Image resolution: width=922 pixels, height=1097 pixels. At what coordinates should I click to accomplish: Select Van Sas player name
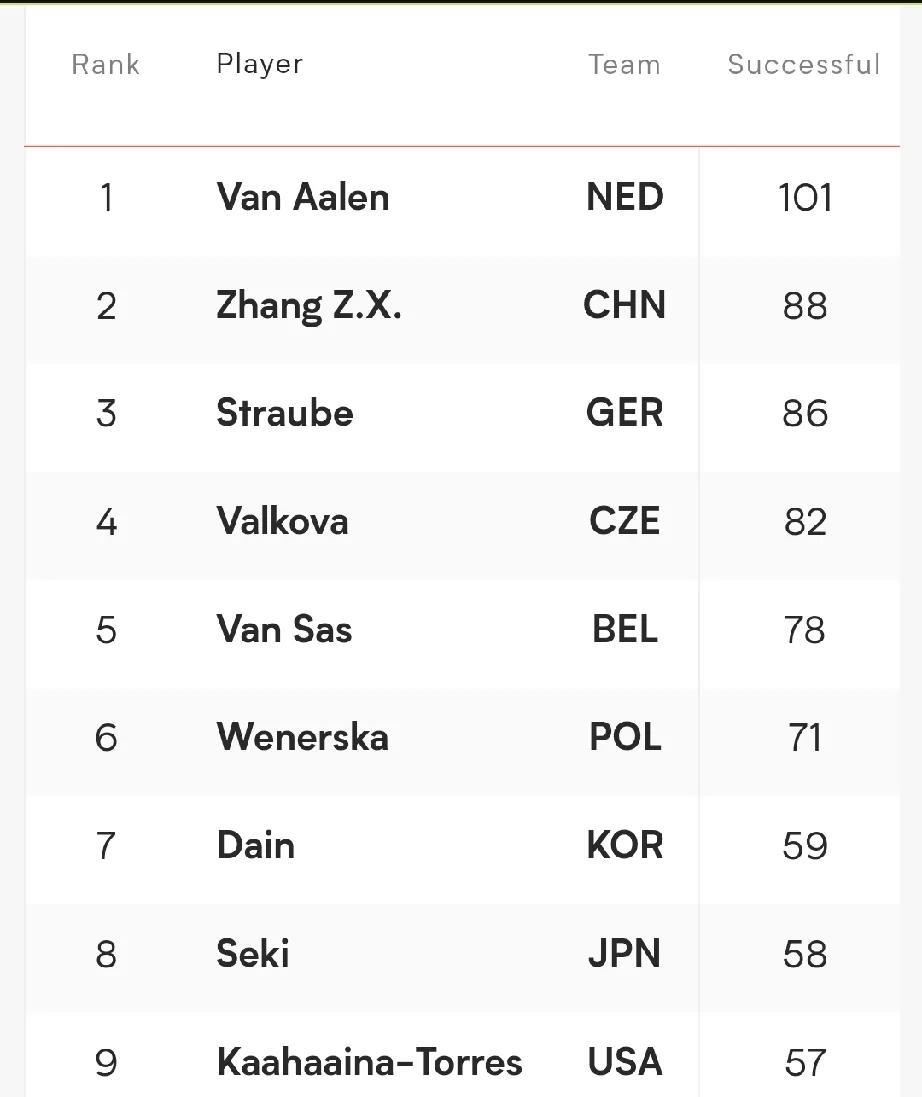[284, 629]
